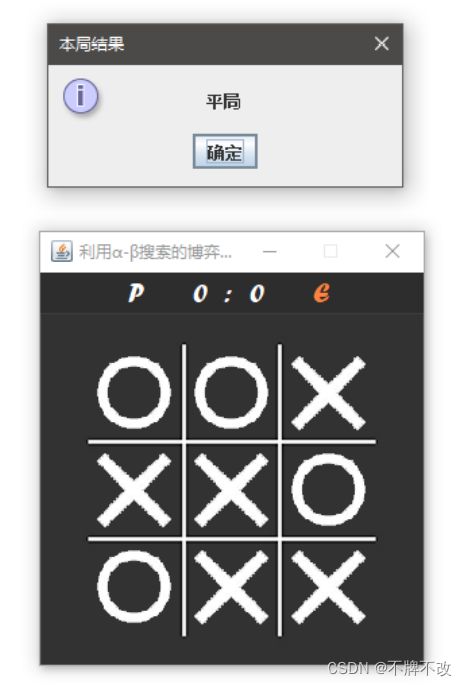Click the 平局 message text in the dialog
The width and height of the screenshot is (467, 686).
pos(223,102)
